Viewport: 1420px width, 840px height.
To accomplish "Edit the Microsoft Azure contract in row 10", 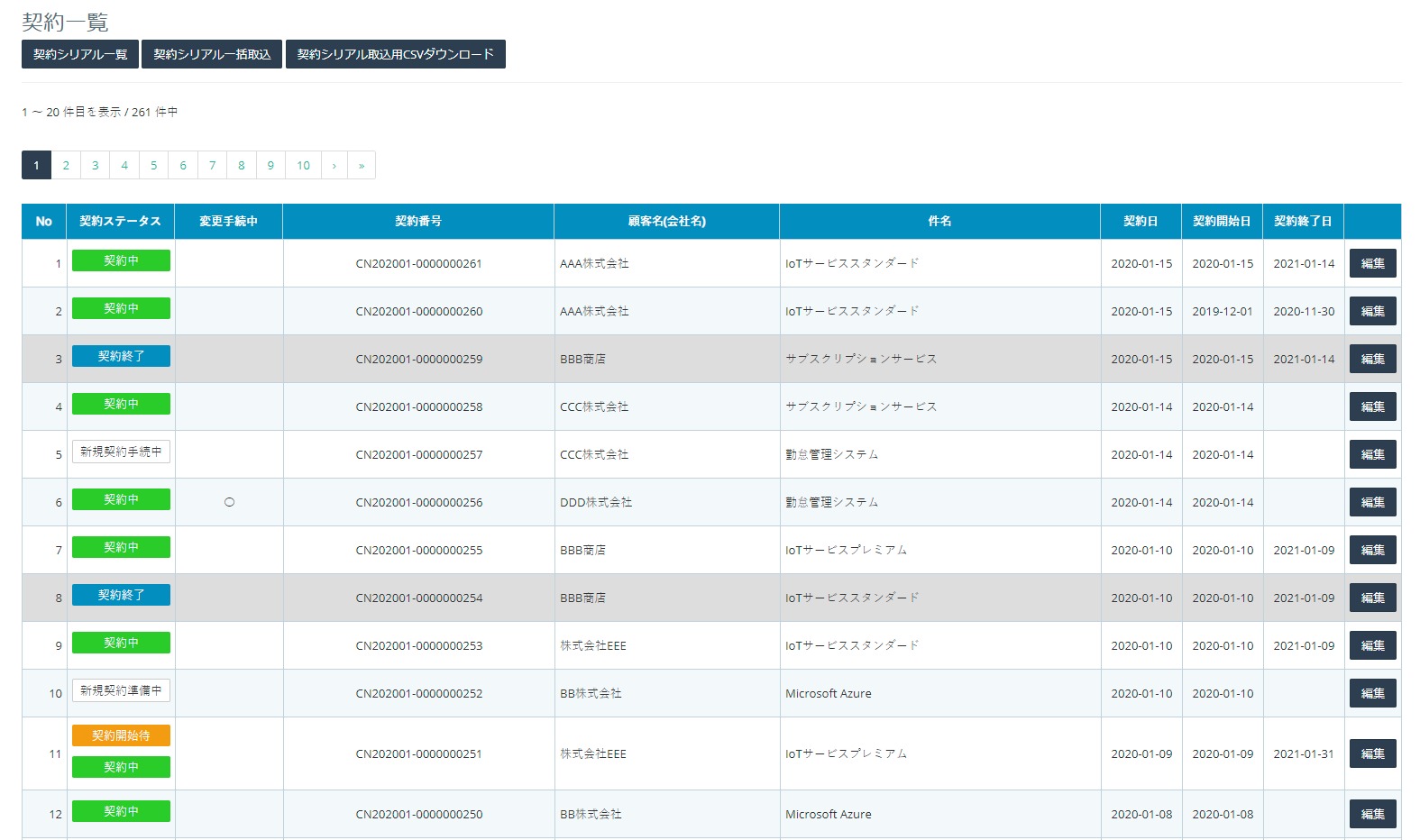I will [x=1372, y=693].
